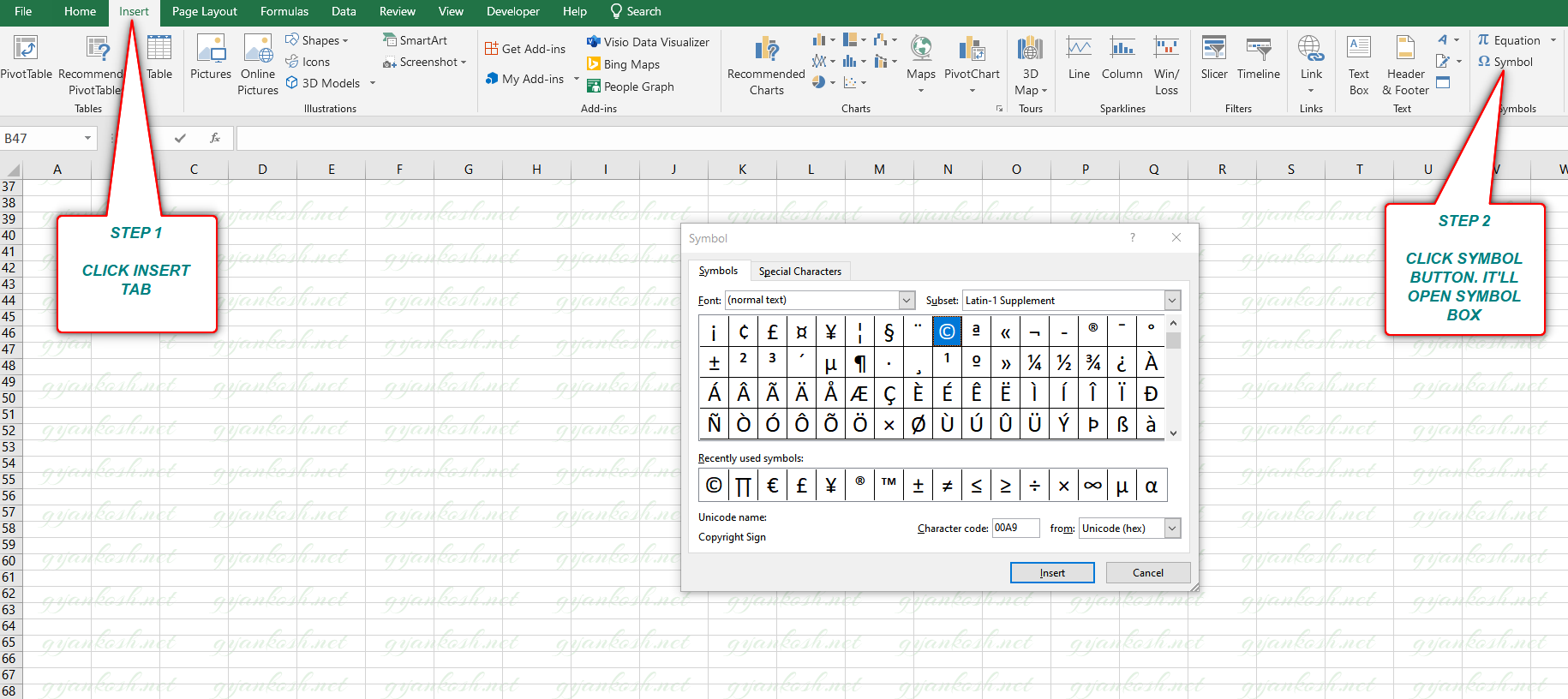Expand the My Add-ins dropdown arrow
This screenshot has height=699, width=1568.
click(x=576, y=79)
